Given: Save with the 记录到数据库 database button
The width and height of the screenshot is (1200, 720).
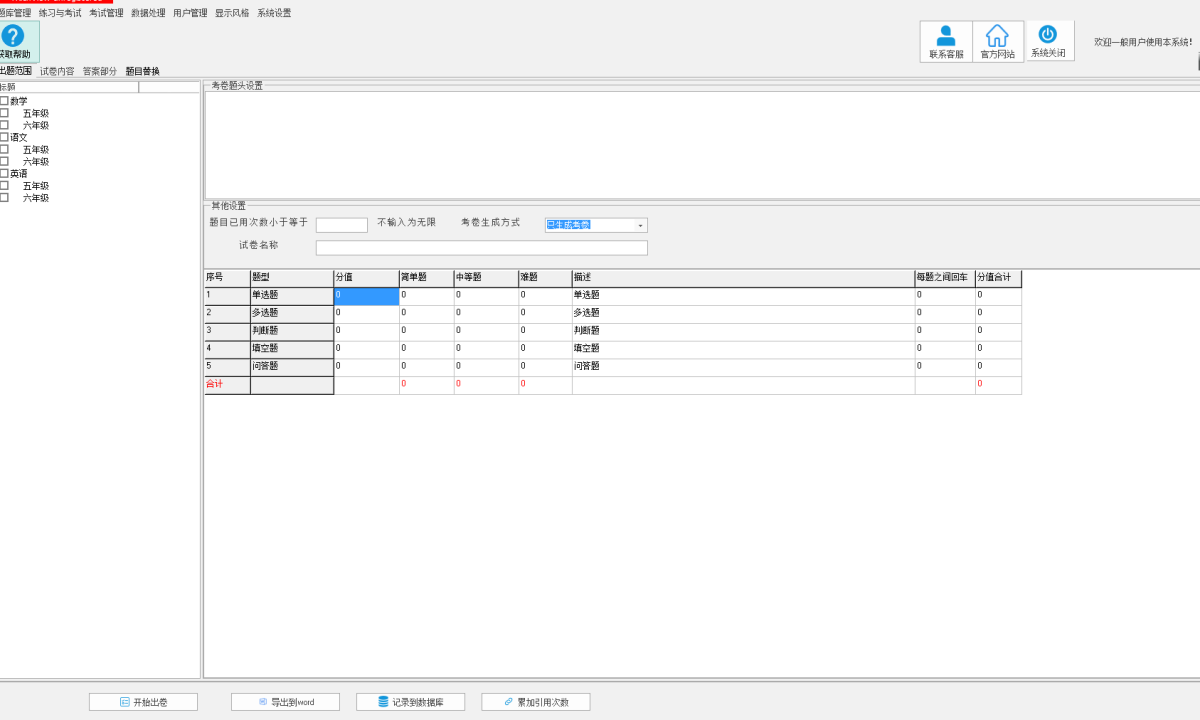Looking at the screenshot, I should [410, 702].
